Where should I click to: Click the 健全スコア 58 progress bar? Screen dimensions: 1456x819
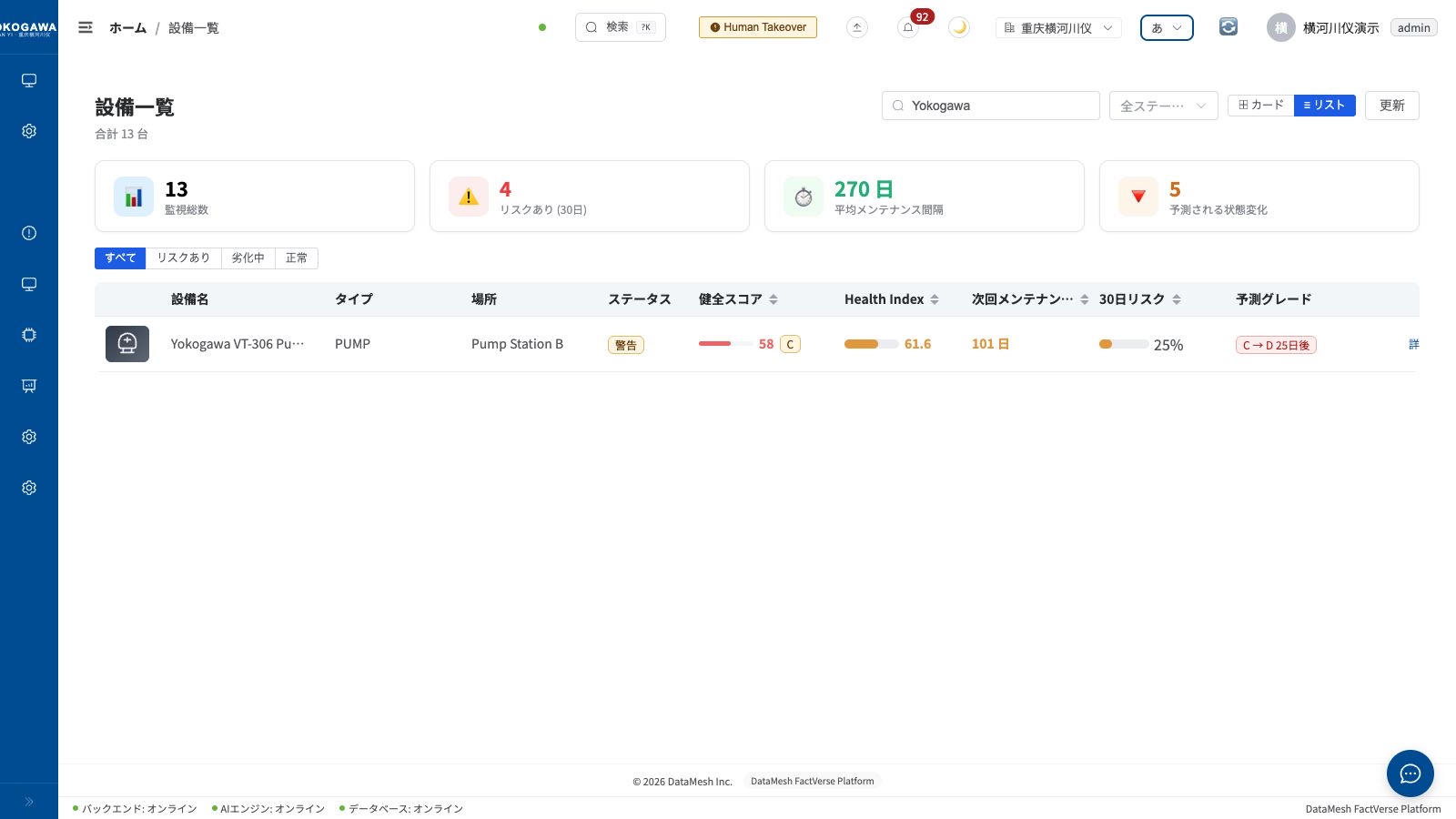724,344
